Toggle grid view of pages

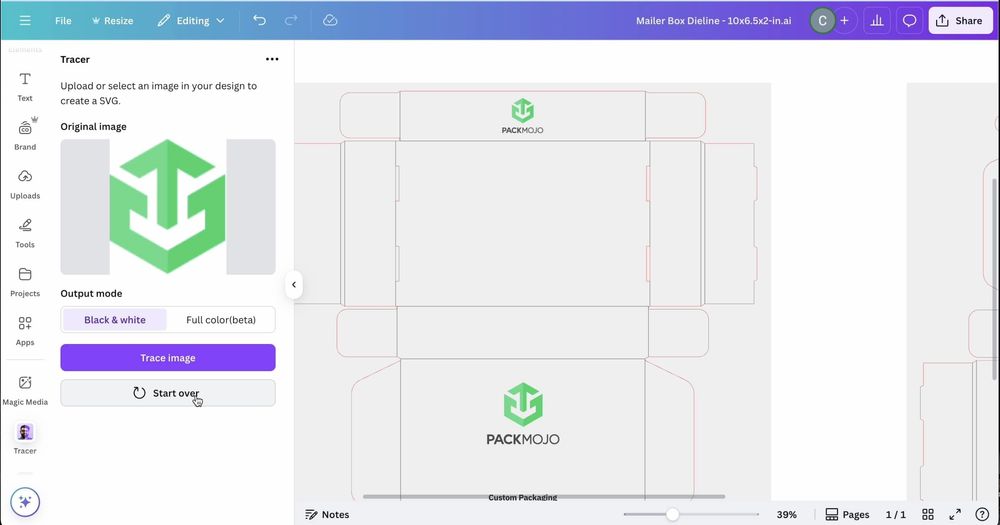(x=928, y=514)
